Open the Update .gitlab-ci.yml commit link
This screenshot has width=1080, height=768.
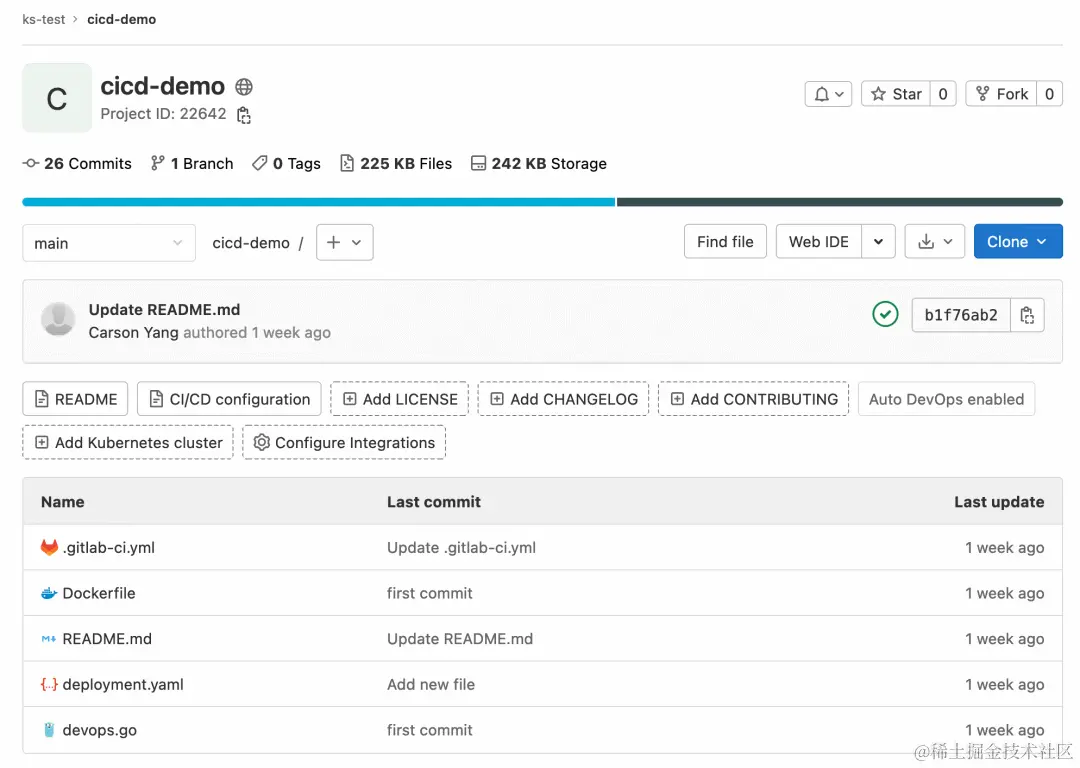461,548
